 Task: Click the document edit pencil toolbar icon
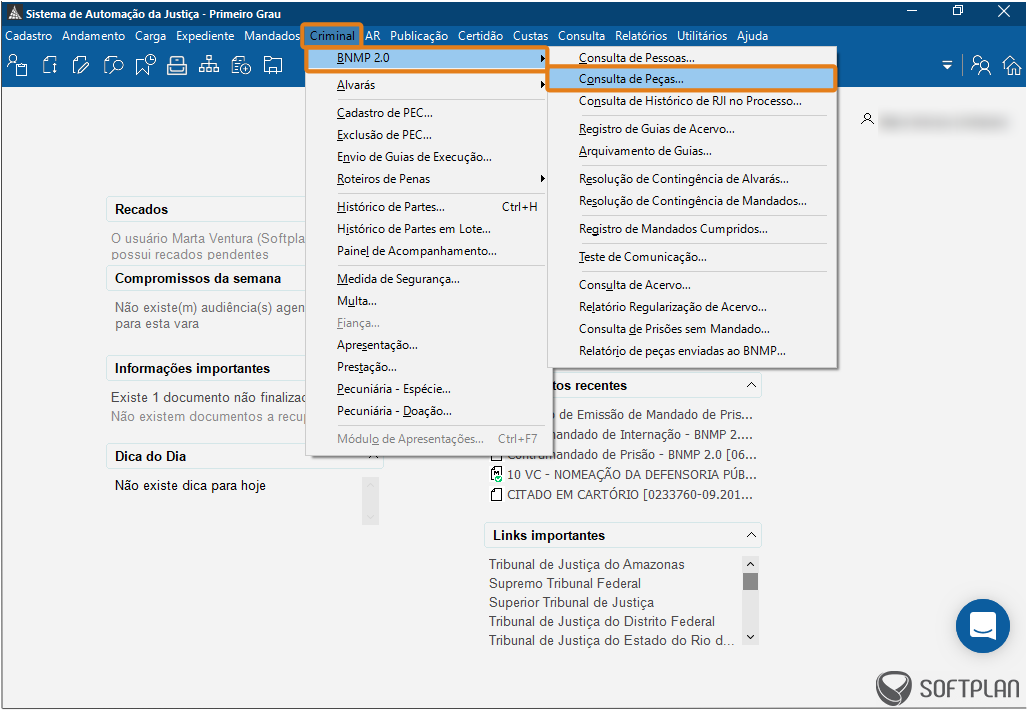coord(81,66)
